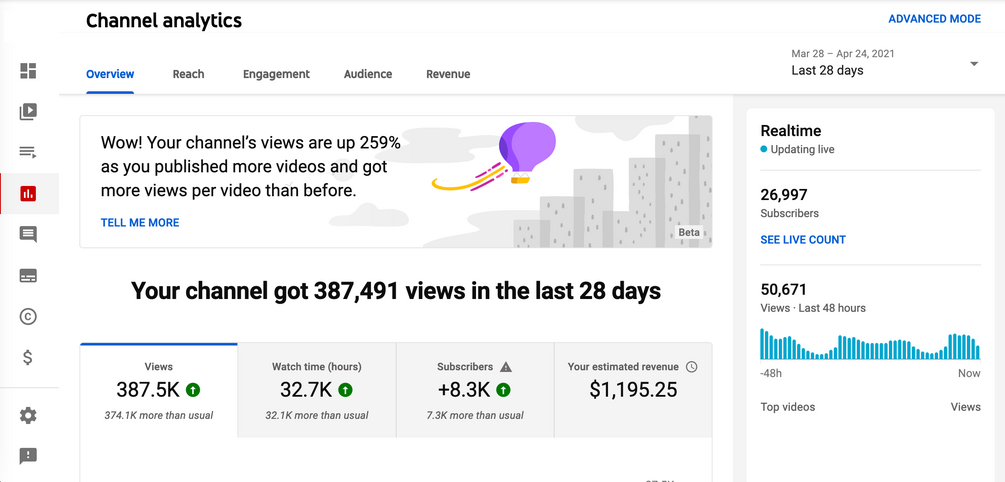Select the Views metric card
The width and height of the screenshot is (1005, 482).
(x=159, y=390)
